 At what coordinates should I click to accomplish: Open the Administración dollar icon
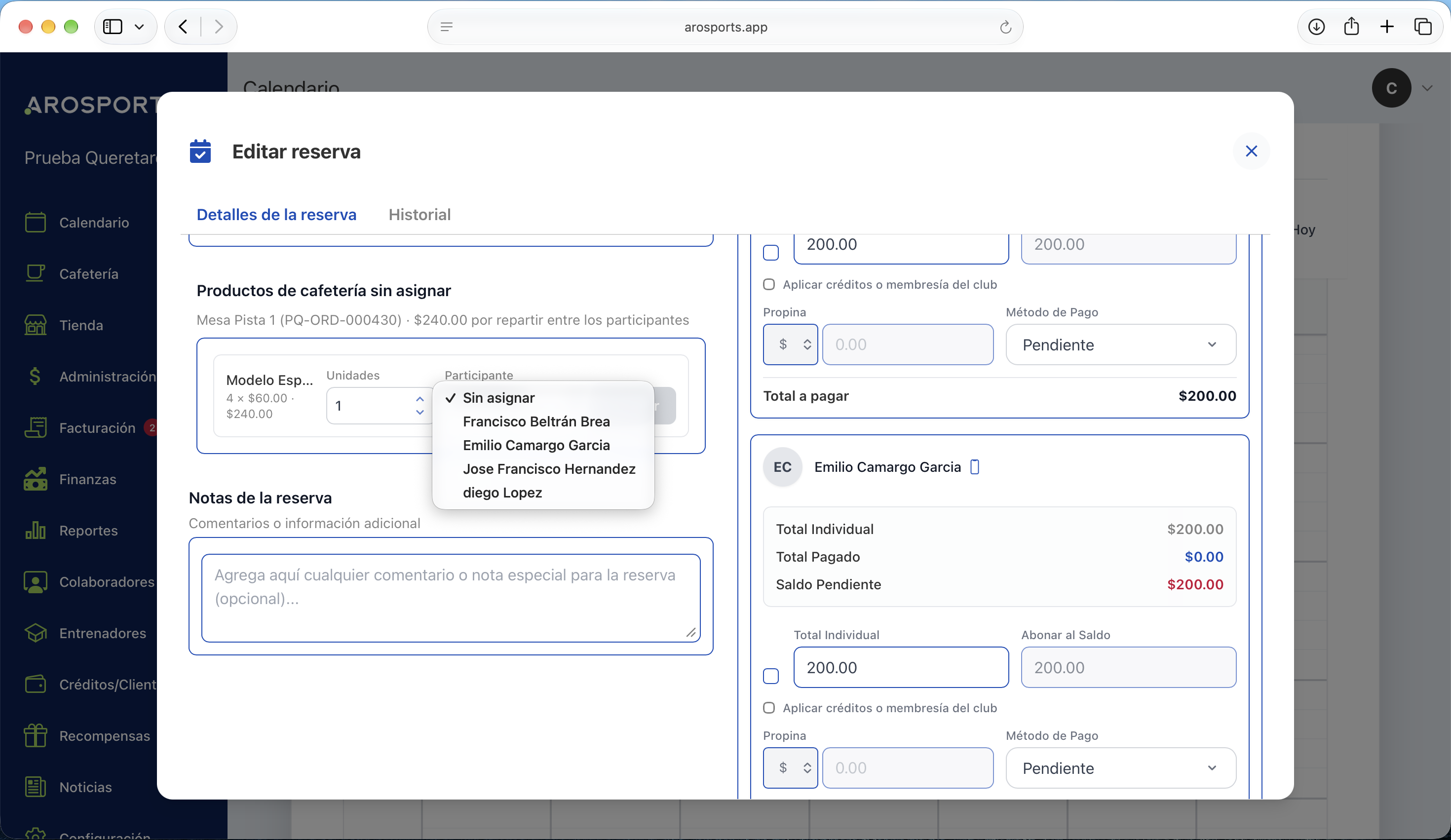pos(35,376)
